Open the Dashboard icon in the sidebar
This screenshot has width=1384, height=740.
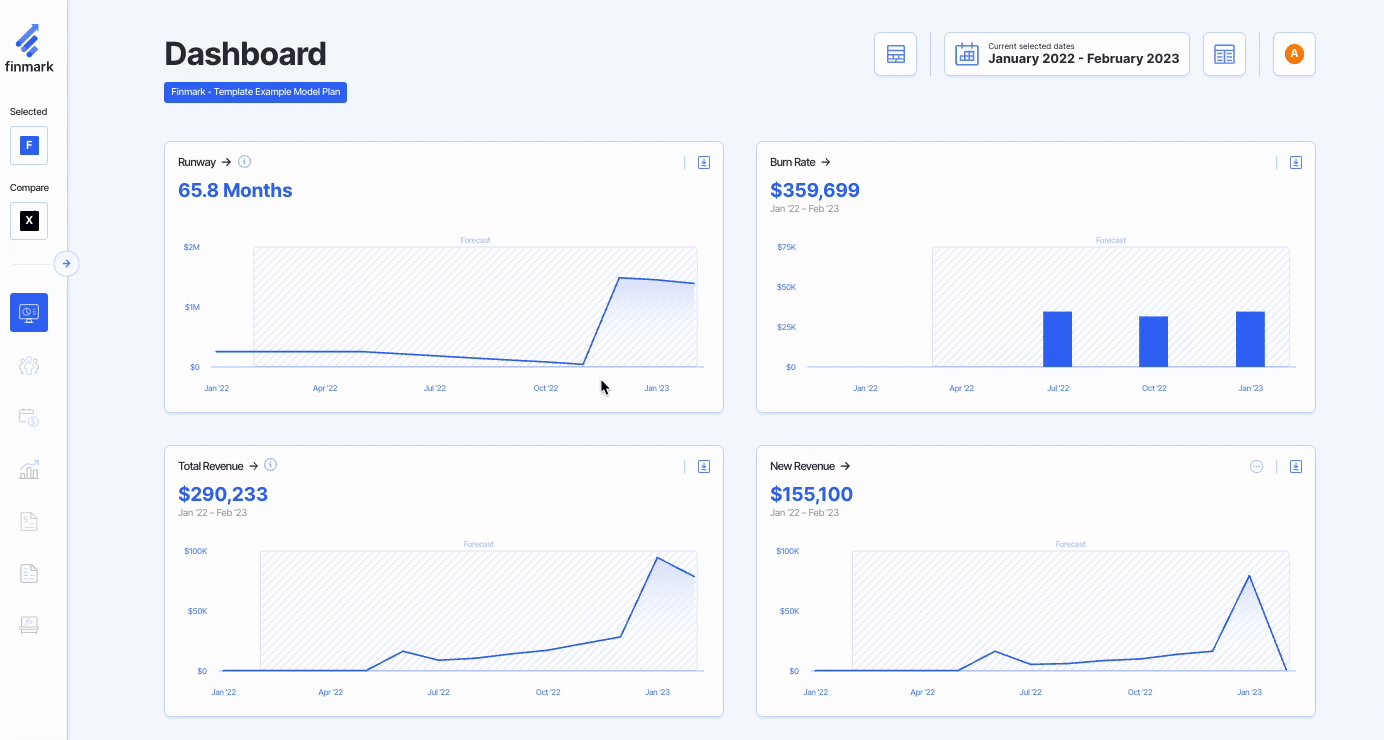pos(29,312)
